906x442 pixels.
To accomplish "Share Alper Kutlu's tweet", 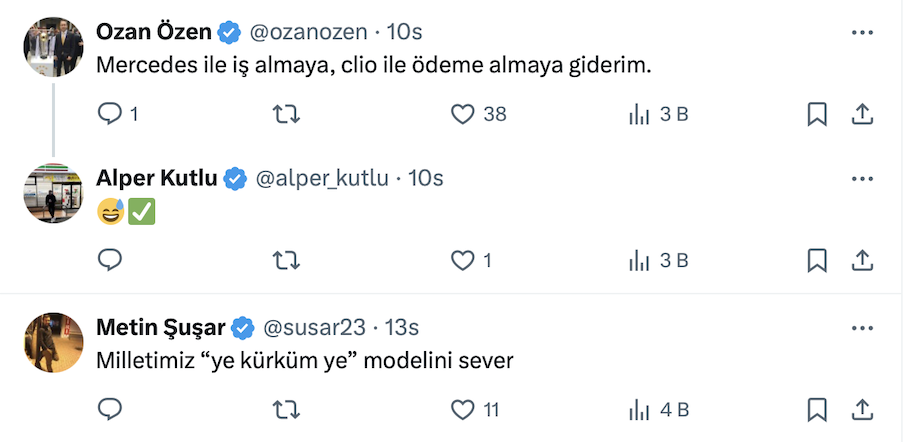I will (x=862, y=261).
